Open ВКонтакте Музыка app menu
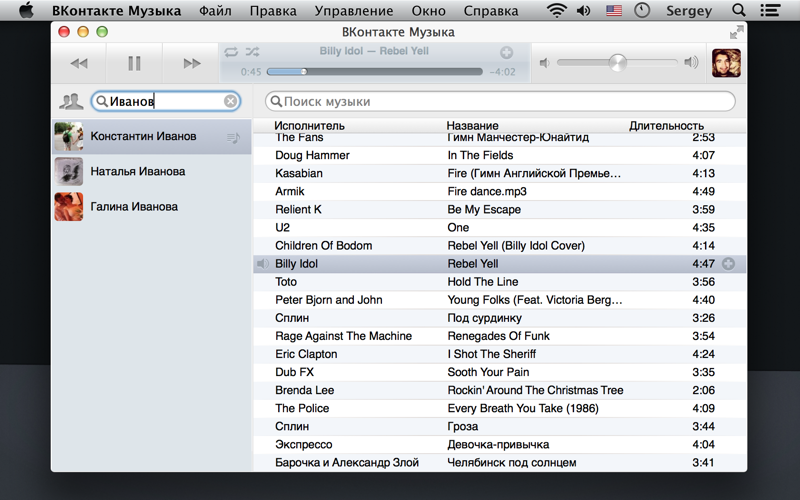 click(x=116, y=11)
